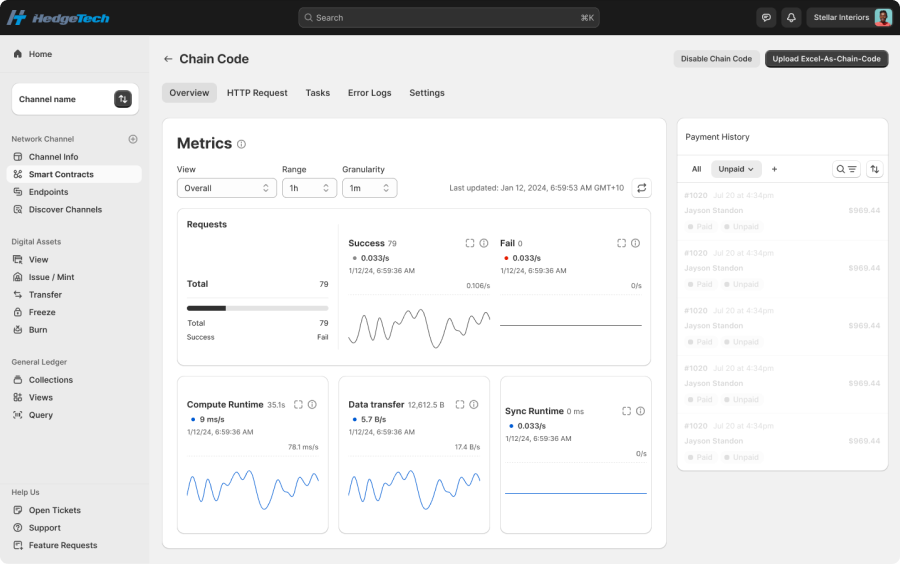
Task: Toggle the channel name switcher button
Action: [123, 99]
